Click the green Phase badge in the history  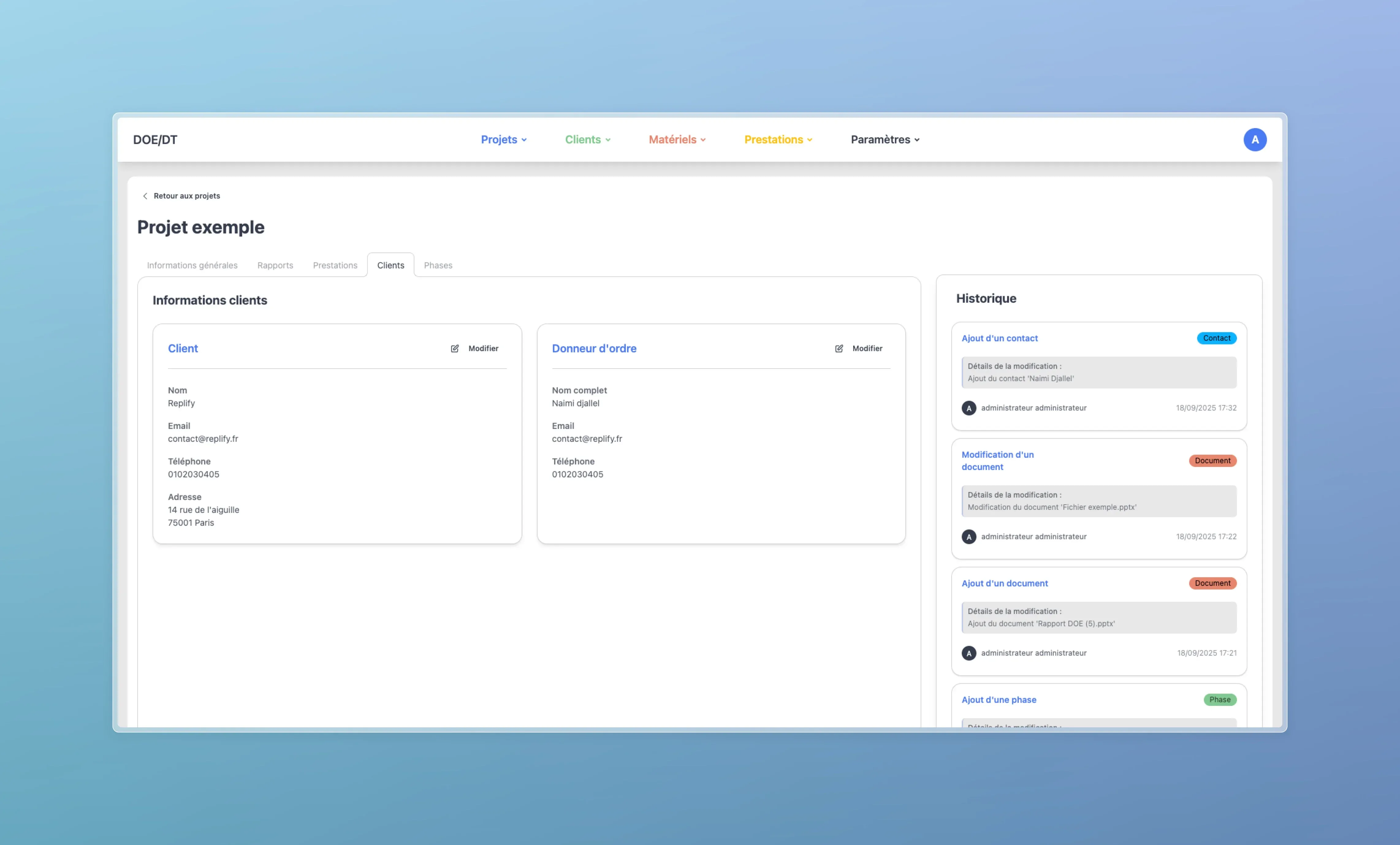[1219, 700]
